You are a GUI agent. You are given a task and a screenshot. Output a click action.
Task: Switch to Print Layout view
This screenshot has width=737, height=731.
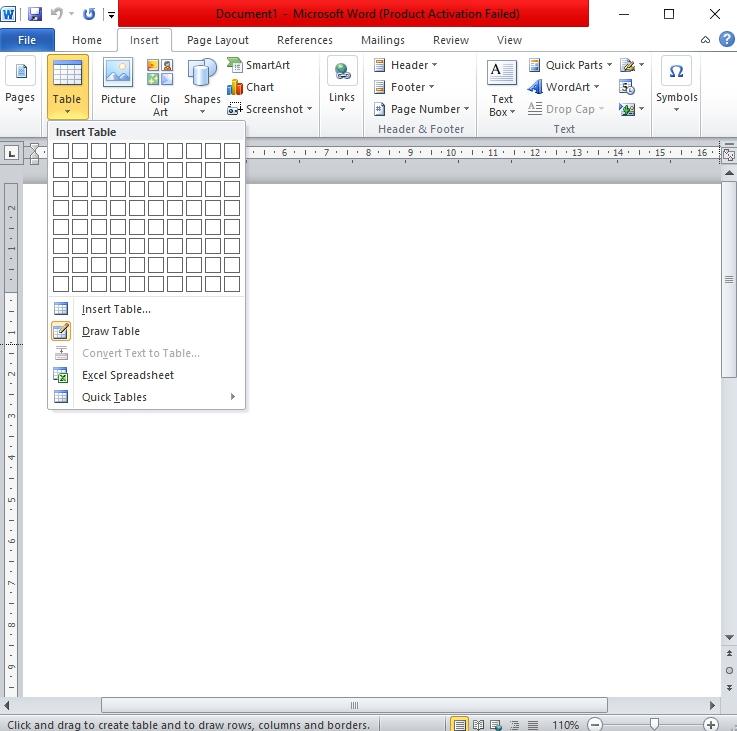[x=459, y=724]
